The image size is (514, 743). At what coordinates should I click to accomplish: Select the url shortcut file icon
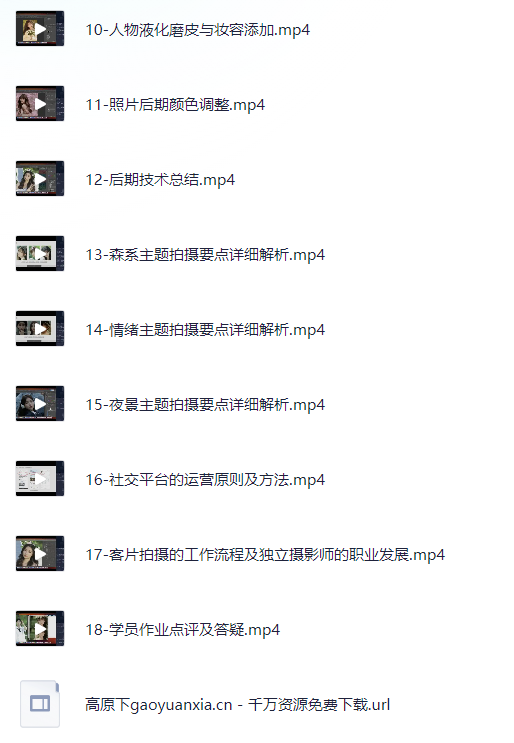pos(40,704)
